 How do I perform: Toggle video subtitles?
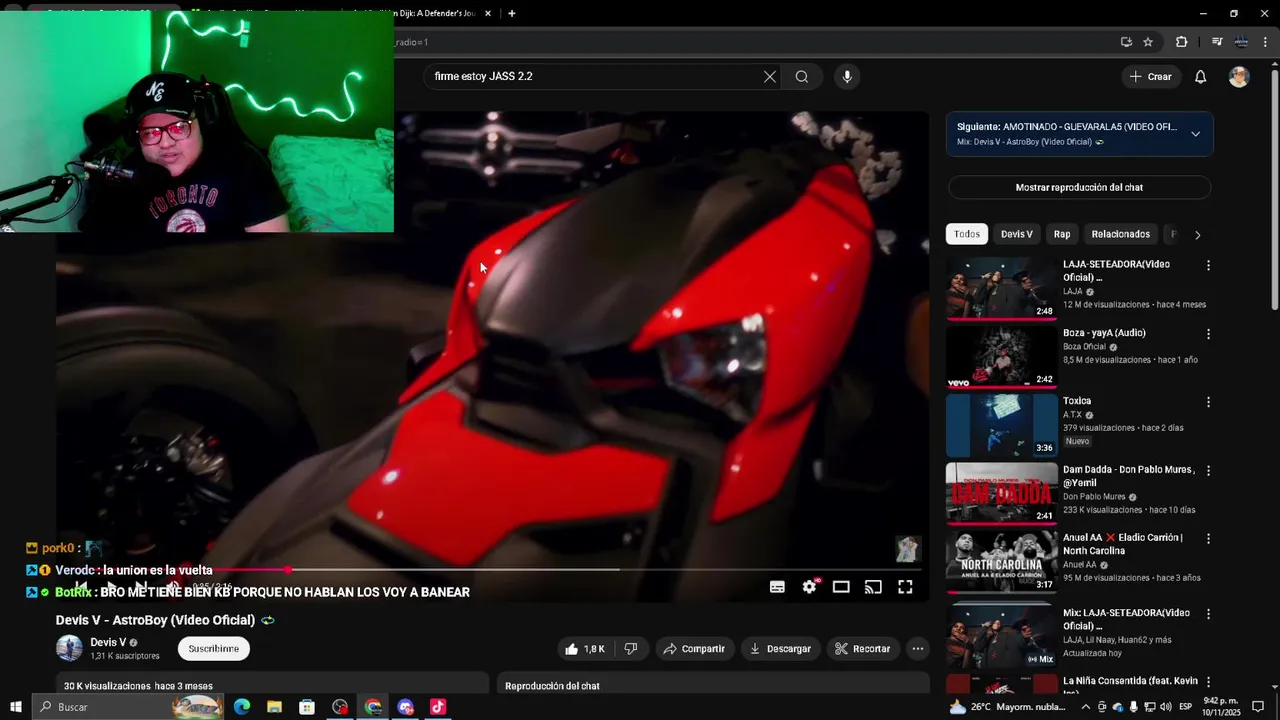[777, 587]
